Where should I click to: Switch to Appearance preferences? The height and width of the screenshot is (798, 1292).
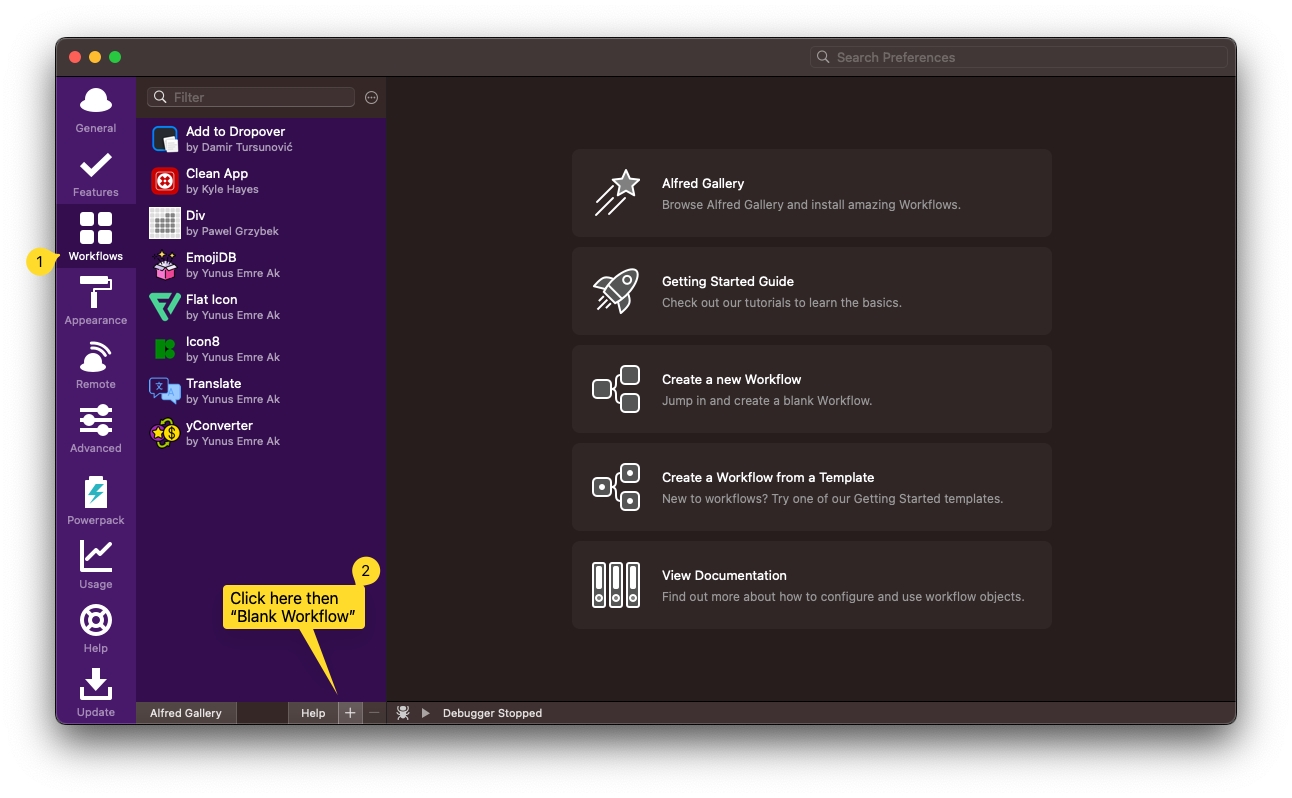click(96, 302)
